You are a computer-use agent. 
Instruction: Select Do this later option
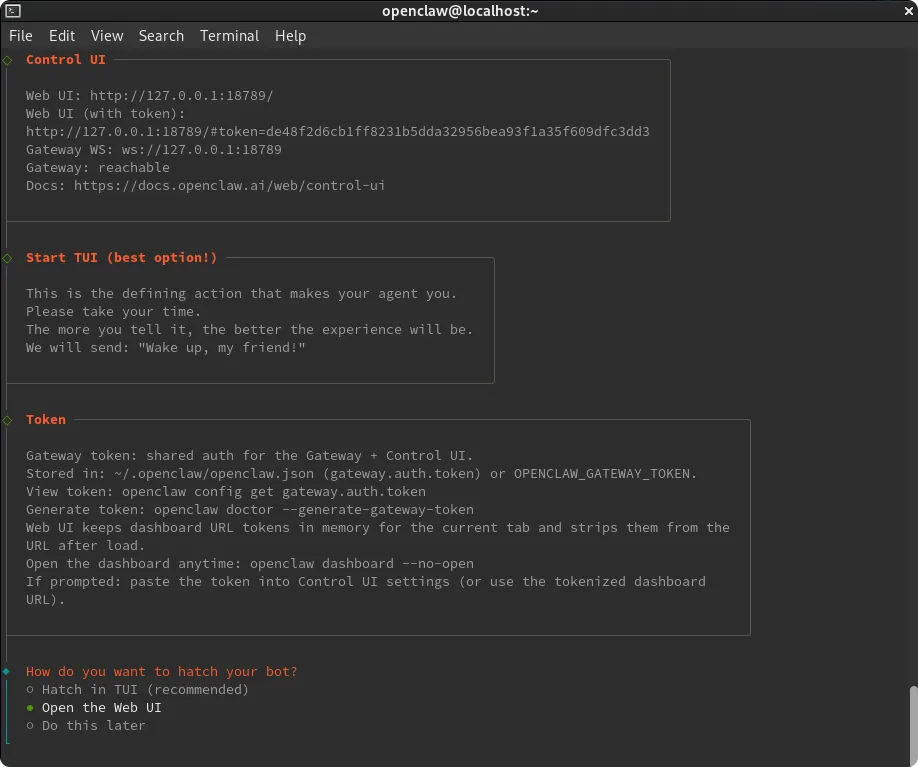point(86,725)
